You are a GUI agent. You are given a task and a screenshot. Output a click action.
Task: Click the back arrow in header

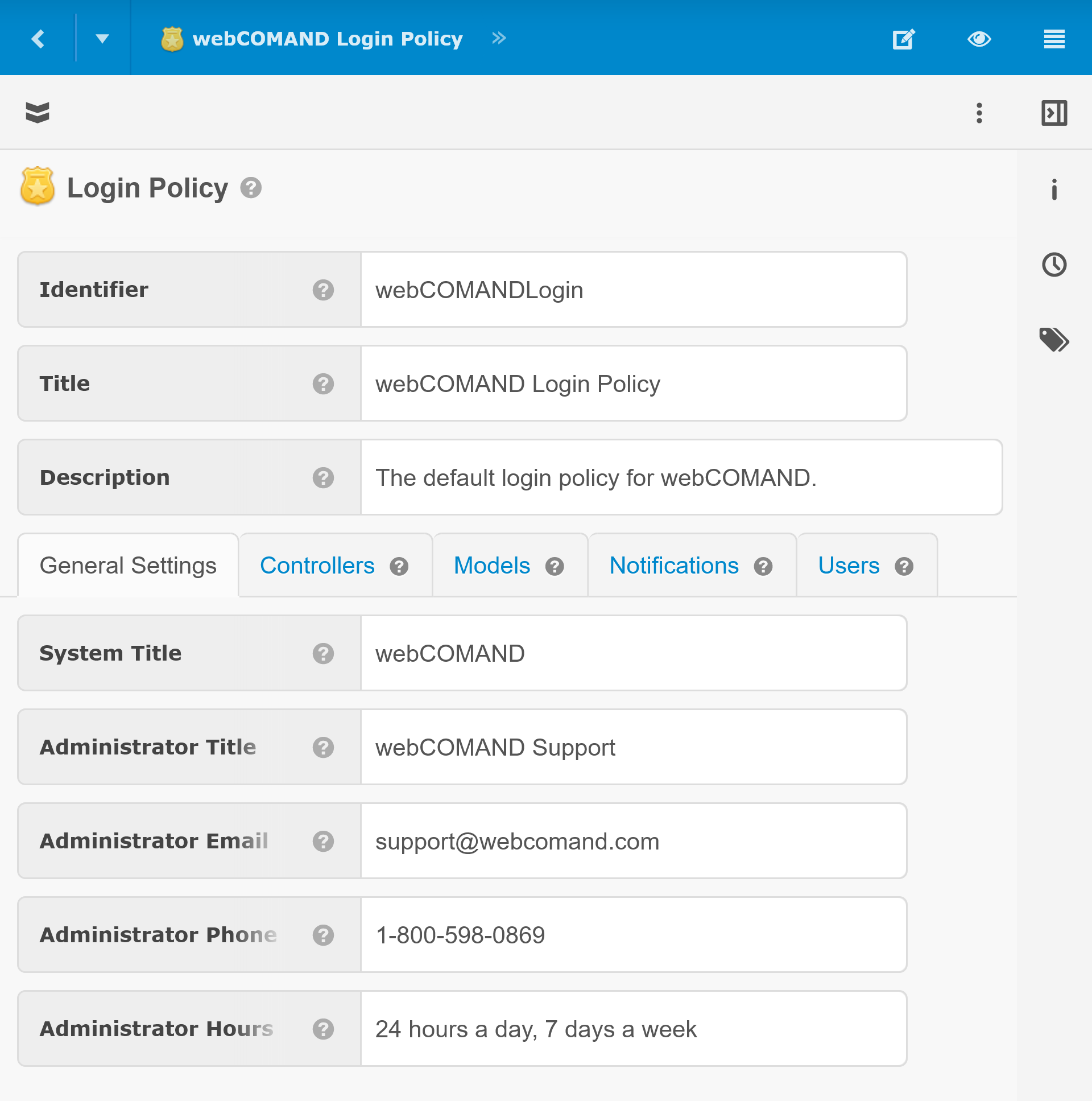pos(38,39)
